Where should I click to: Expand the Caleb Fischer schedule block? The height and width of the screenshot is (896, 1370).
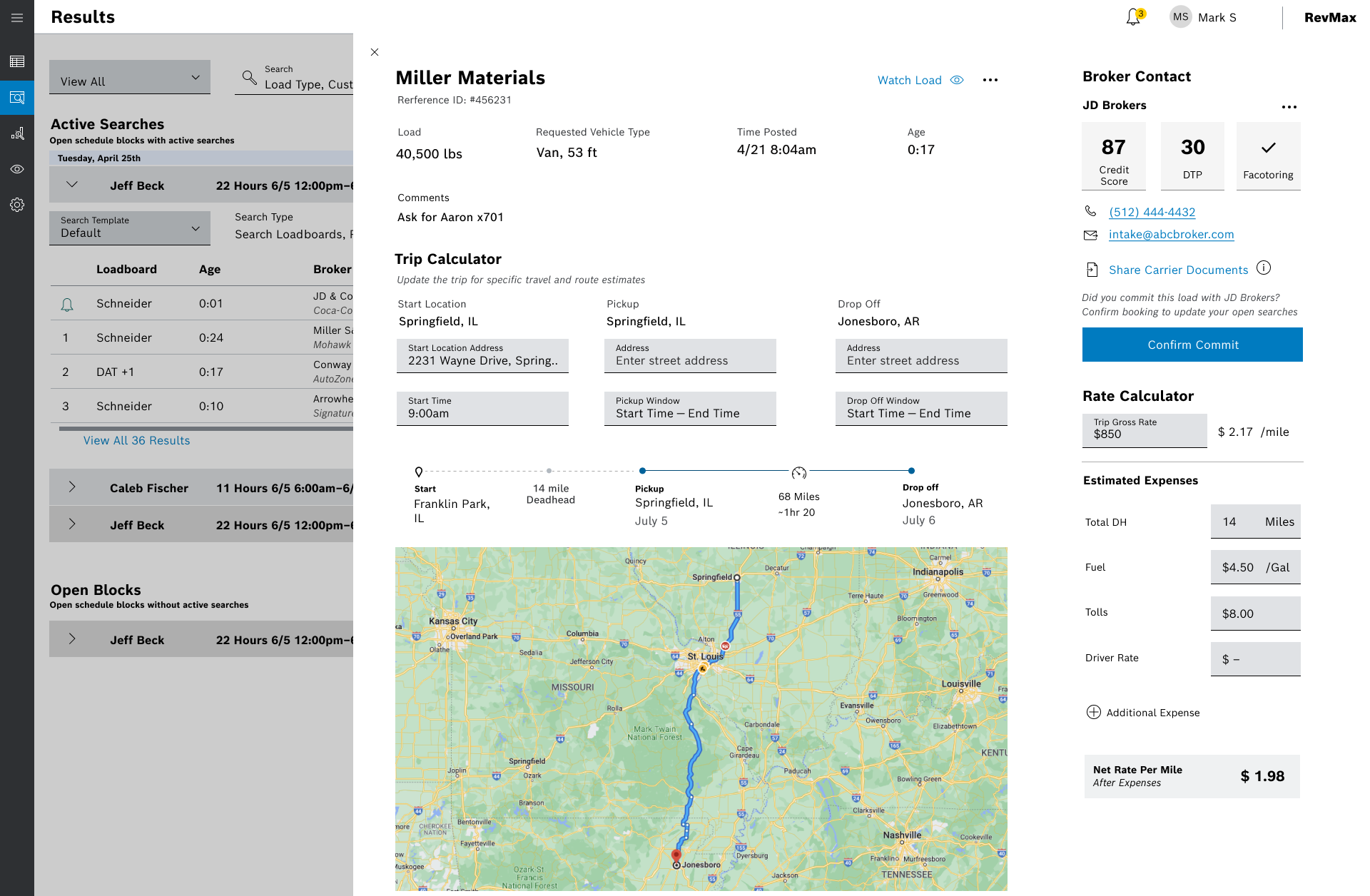click(72, 487)
